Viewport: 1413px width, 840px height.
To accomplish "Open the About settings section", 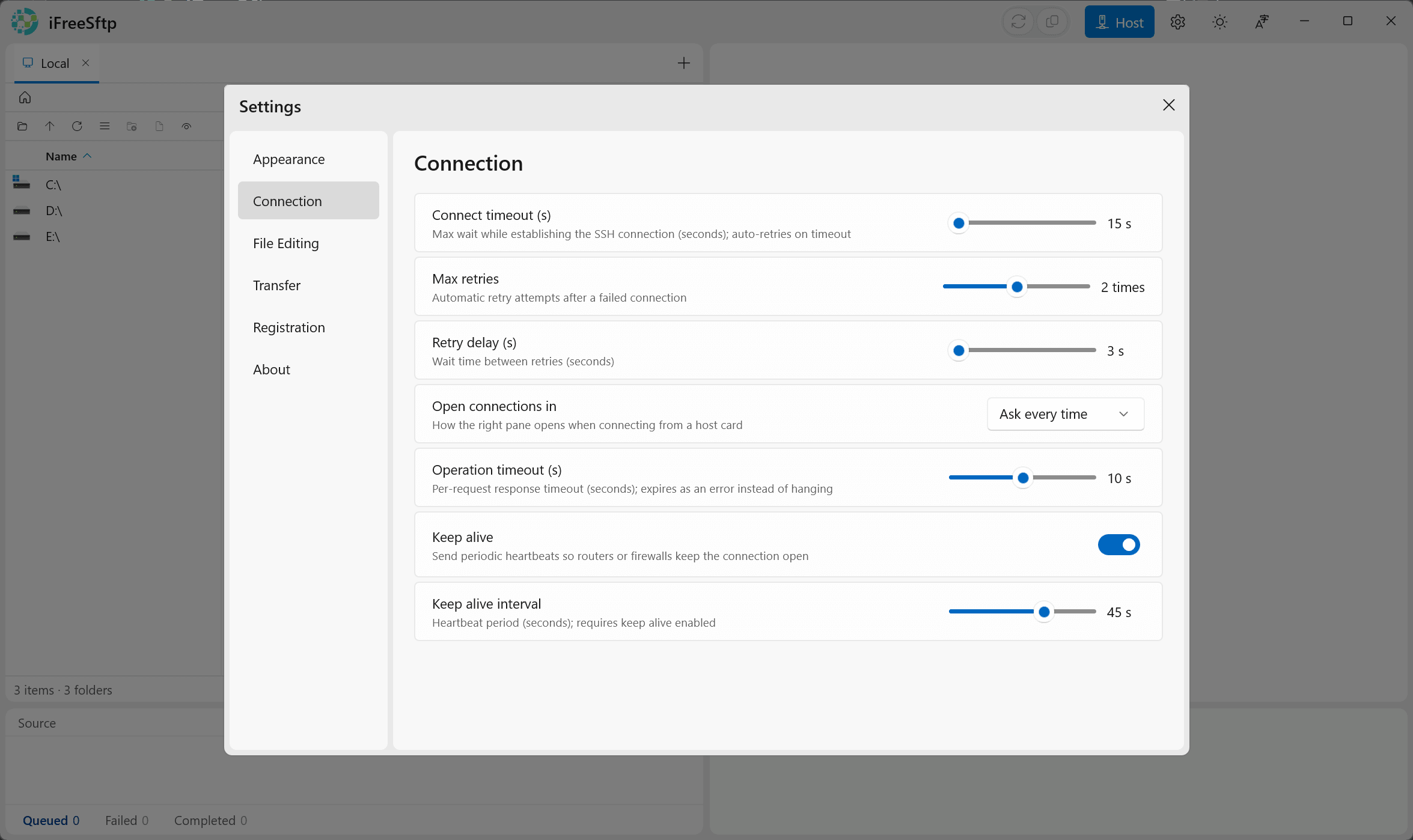I will click(308, 370).
